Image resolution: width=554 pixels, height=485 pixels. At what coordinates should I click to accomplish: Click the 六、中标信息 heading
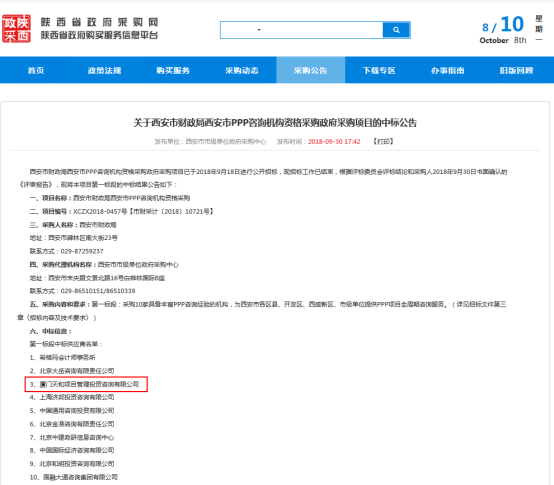point(51,331)
